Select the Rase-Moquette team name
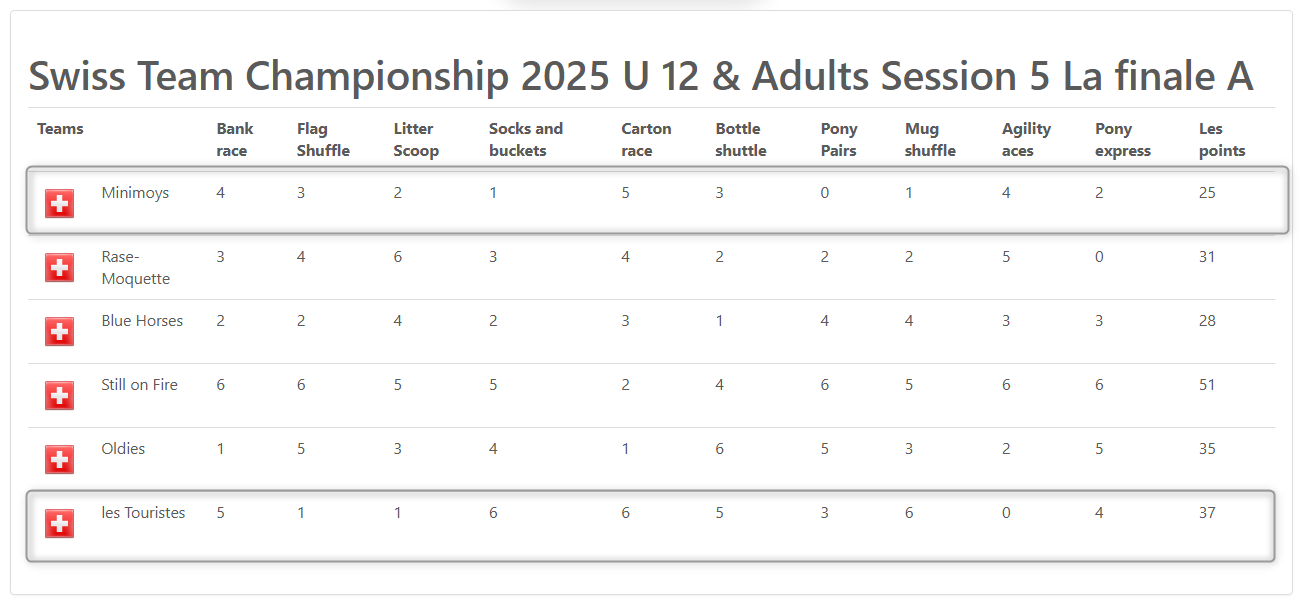Viewport: 1303px width, 602px height. 136,268
